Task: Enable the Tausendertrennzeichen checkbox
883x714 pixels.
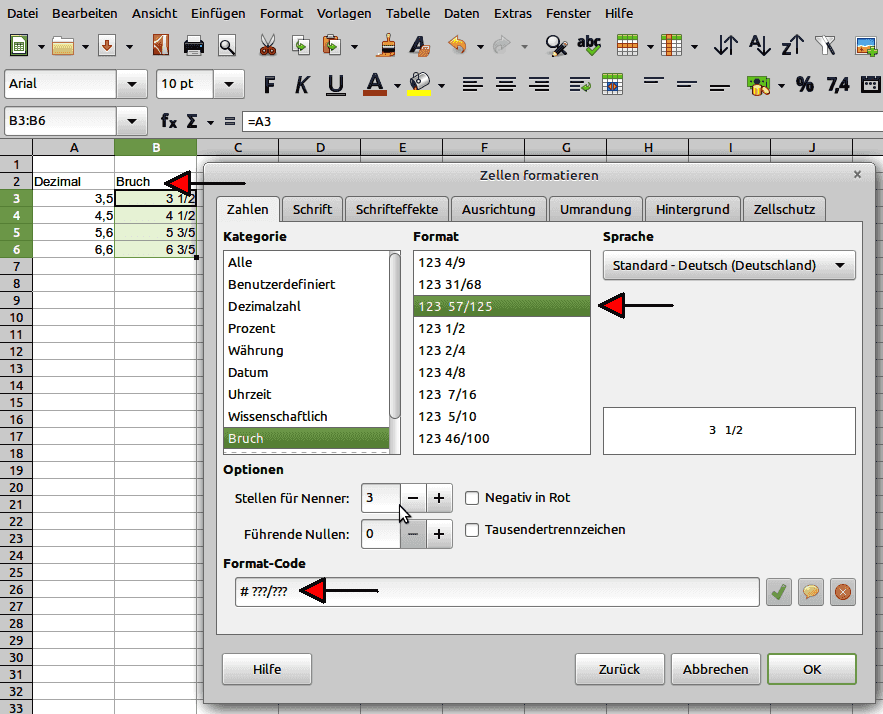Action: click(x=473, y=529)
